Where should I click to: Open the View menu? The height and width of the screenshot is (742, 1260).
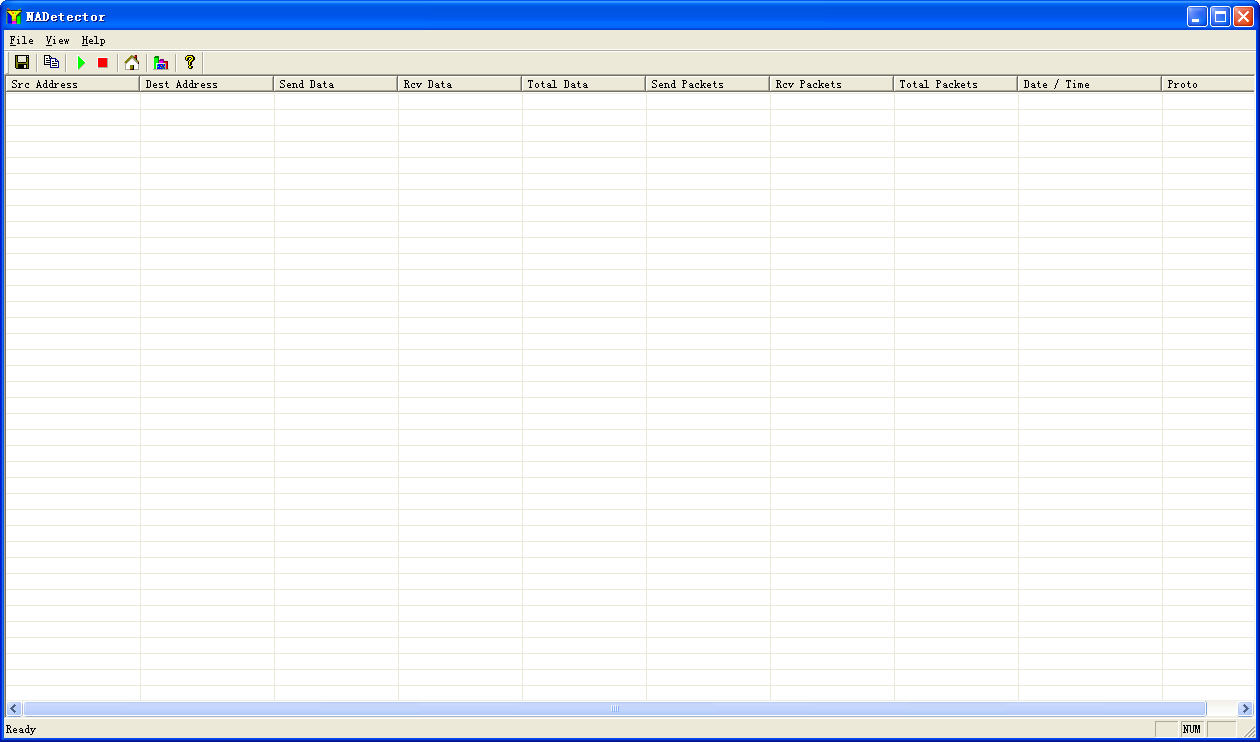(57, 41)
